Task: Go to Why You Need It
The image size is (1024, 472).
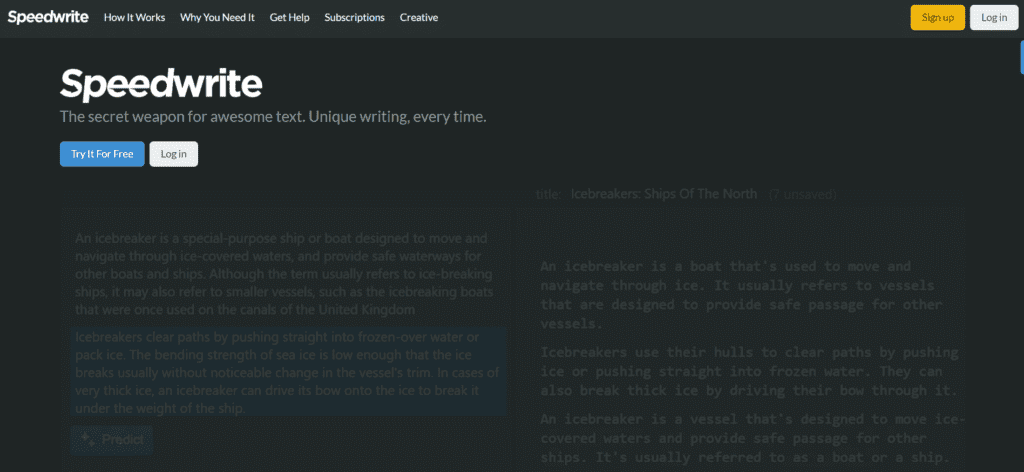Action: [x=218, y=18]
